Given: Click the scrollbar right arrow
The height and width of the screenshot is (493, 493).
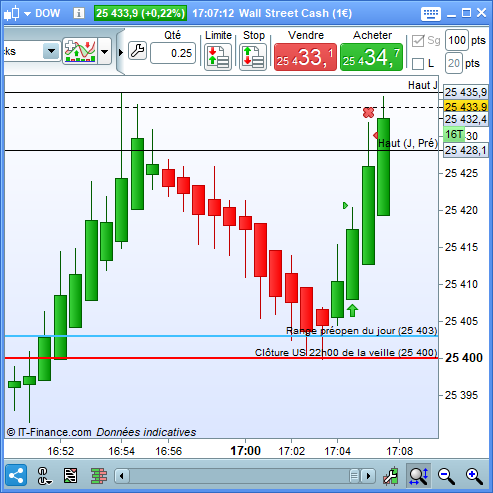Looking at the screenshot, I should coord(368,476).
